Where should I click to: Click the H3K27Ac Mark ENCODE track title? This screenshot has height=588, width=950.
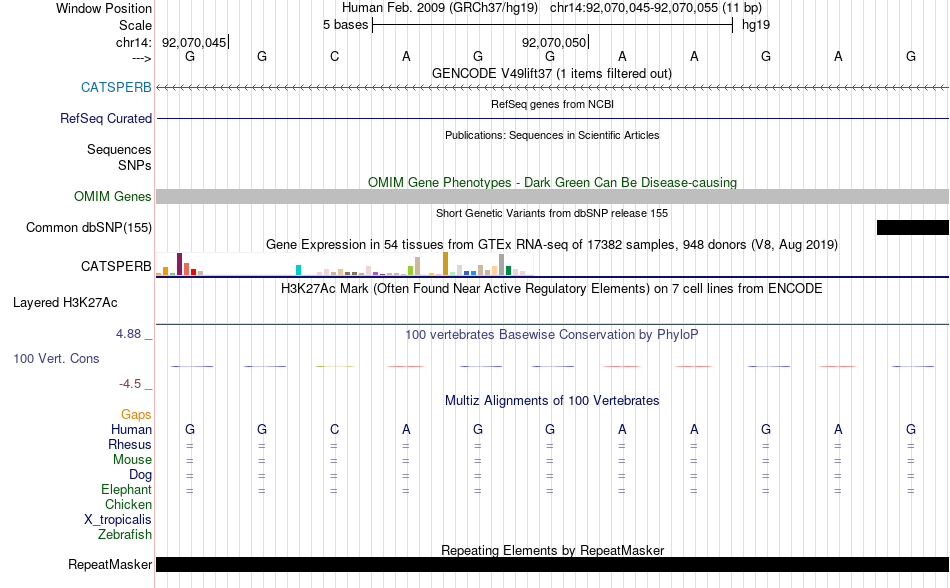(x=551, y=288)
